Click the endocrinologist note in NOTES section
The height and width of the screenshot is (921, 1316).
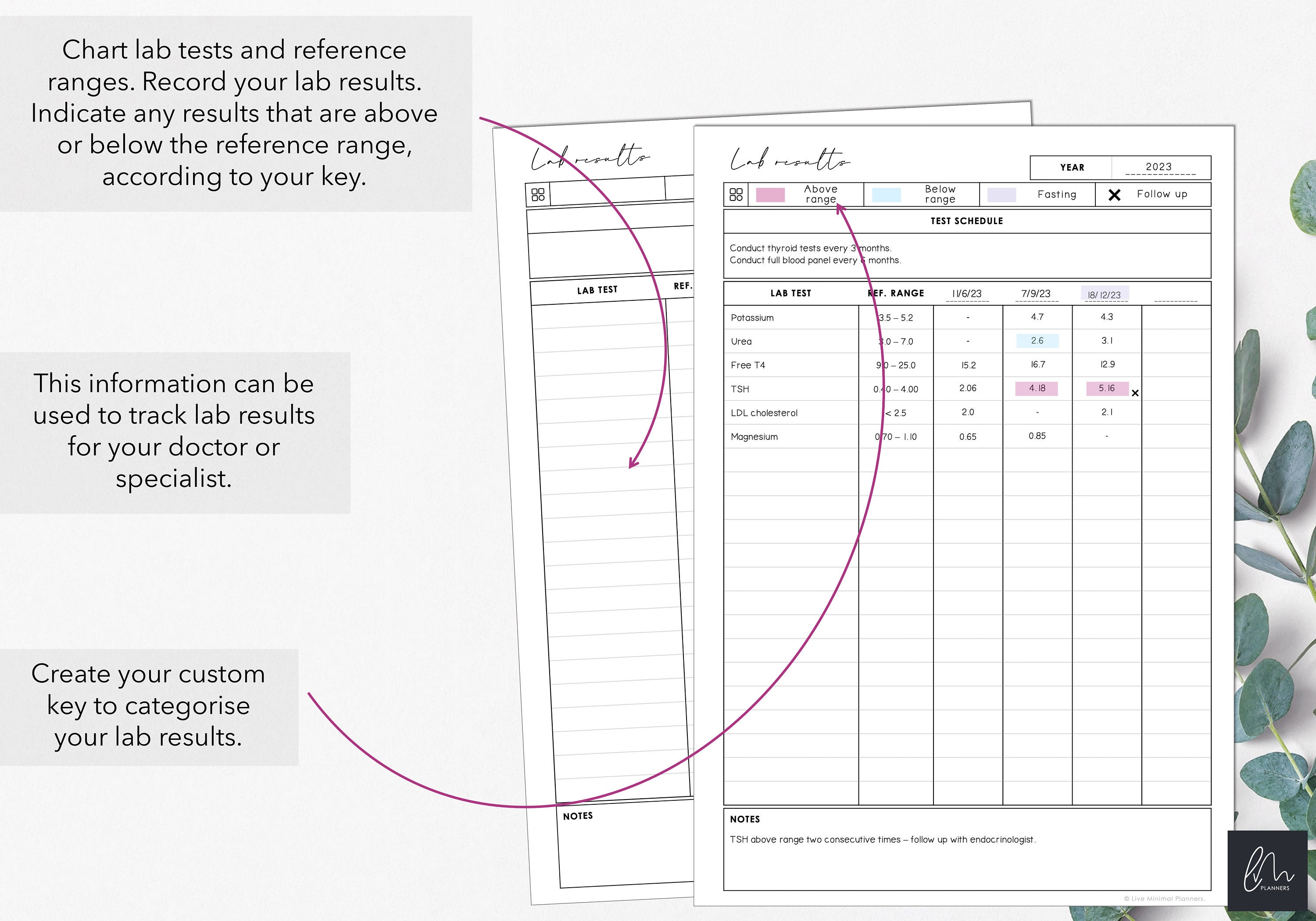tap(883, 839)
